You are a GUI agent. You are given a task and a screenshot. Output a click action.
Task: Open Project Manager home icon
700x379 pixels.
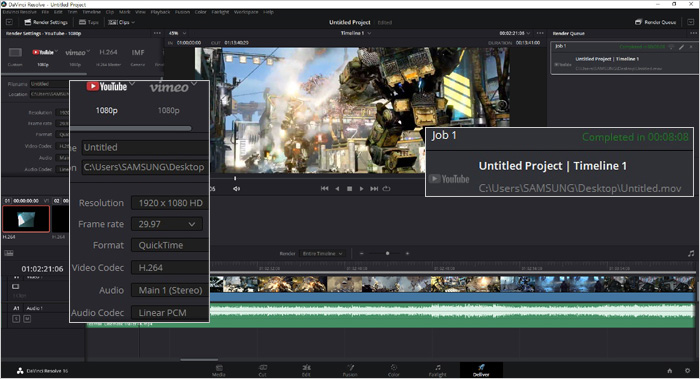pyautogui.click(x=670, y=371)
